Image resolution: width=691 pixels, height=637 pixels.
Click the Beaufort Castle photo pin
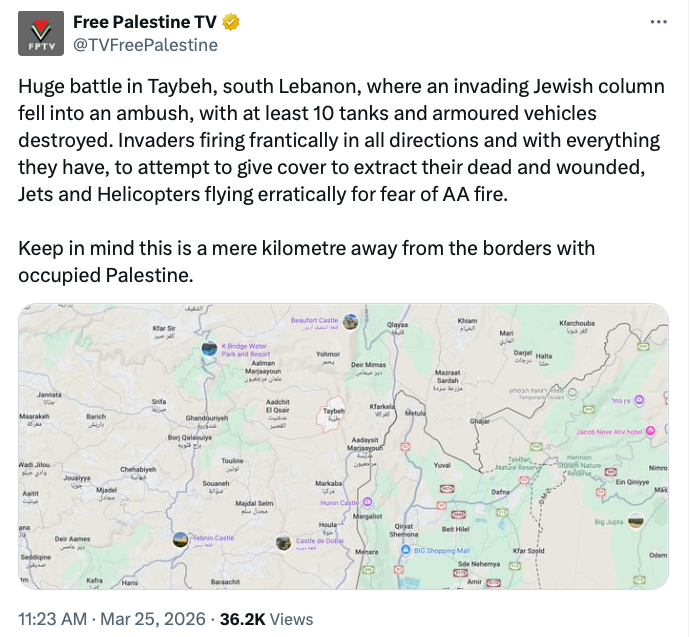tap(351, 321)
